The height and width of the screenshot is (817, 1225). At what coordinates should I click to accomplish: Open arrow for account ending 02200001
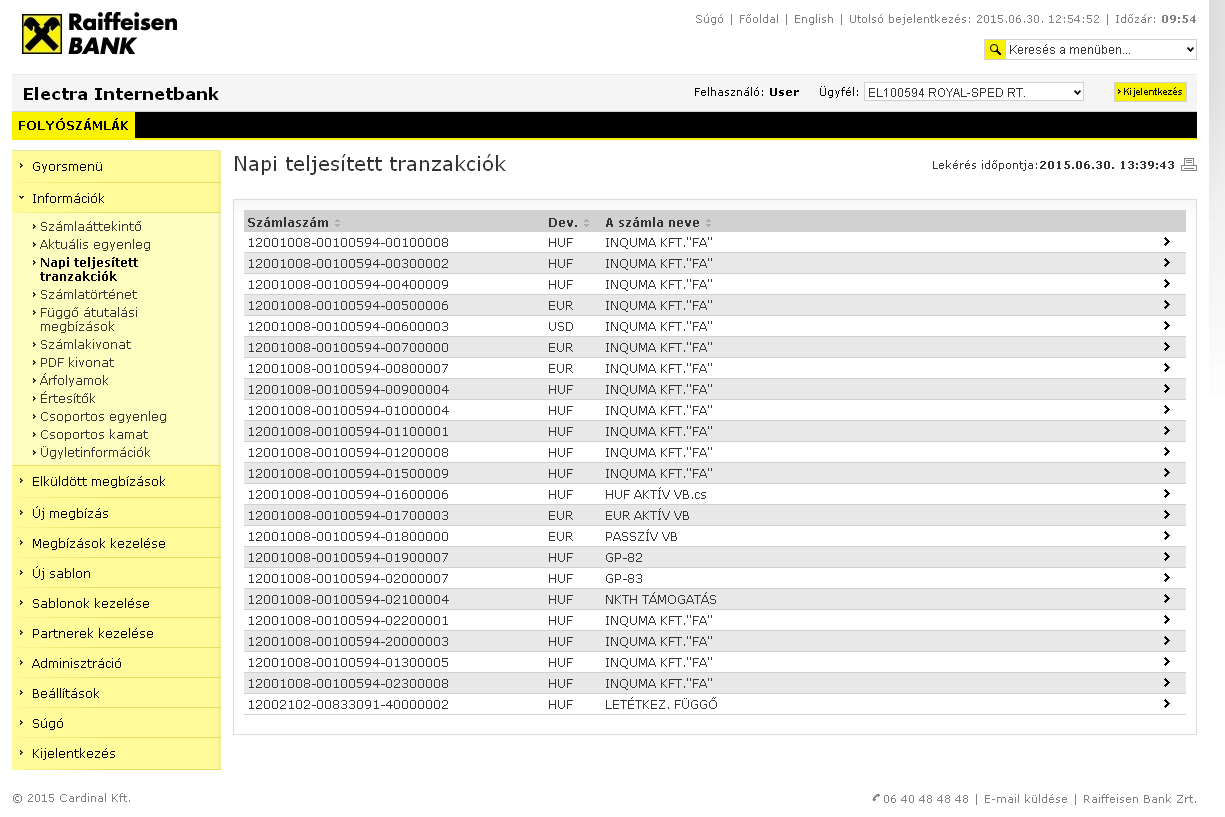(1166, 620)
